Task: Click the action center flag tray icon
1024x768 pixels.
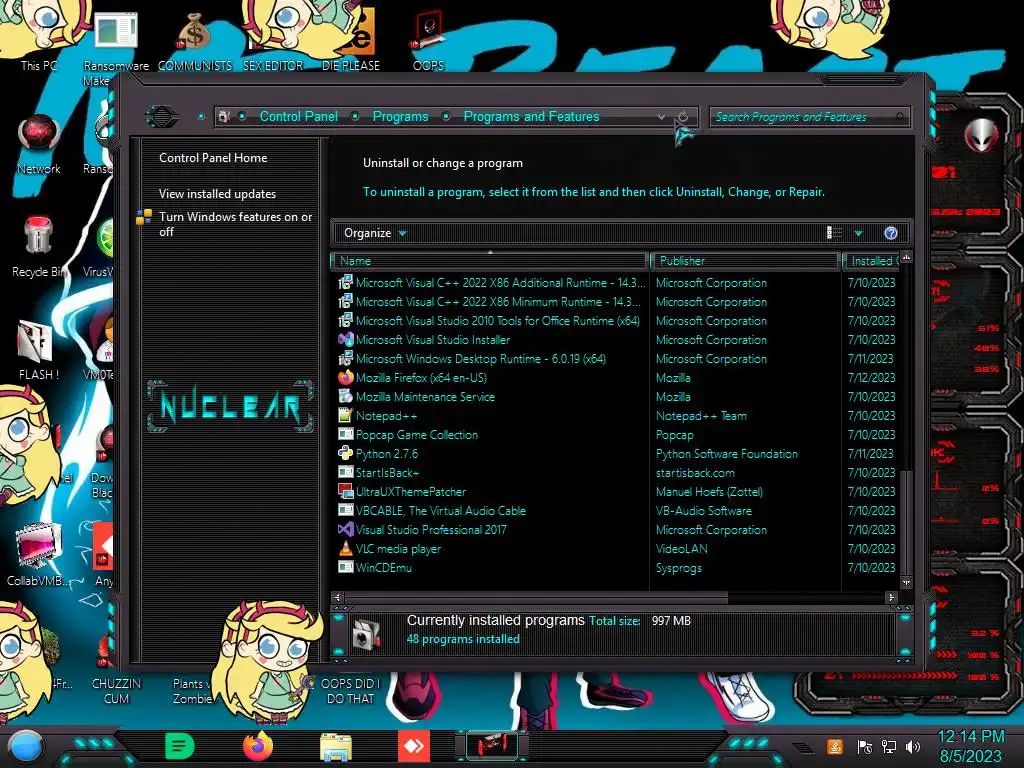Action: point(865,747)
